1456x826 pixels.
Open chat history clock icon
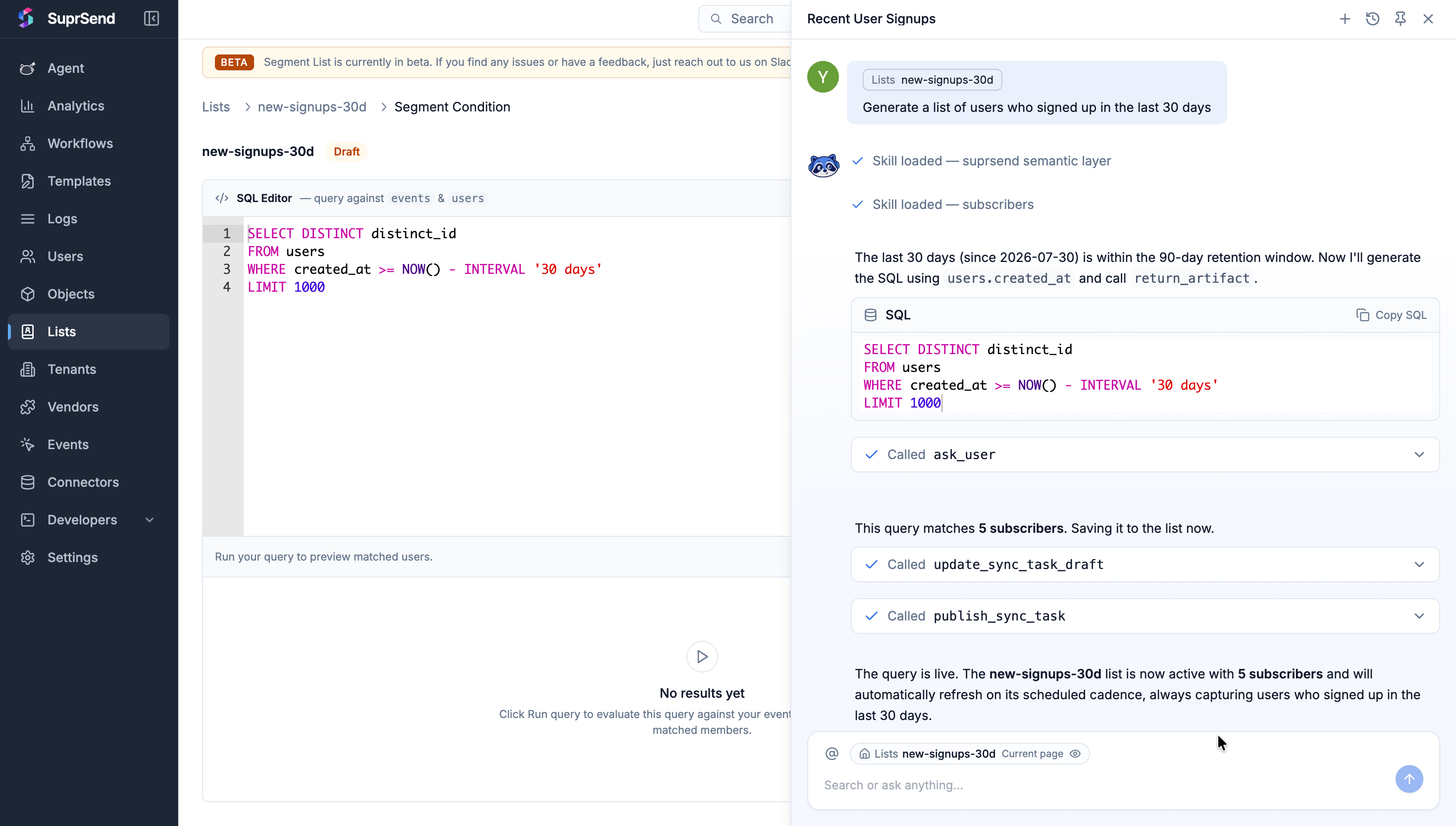pos(1372,19)
